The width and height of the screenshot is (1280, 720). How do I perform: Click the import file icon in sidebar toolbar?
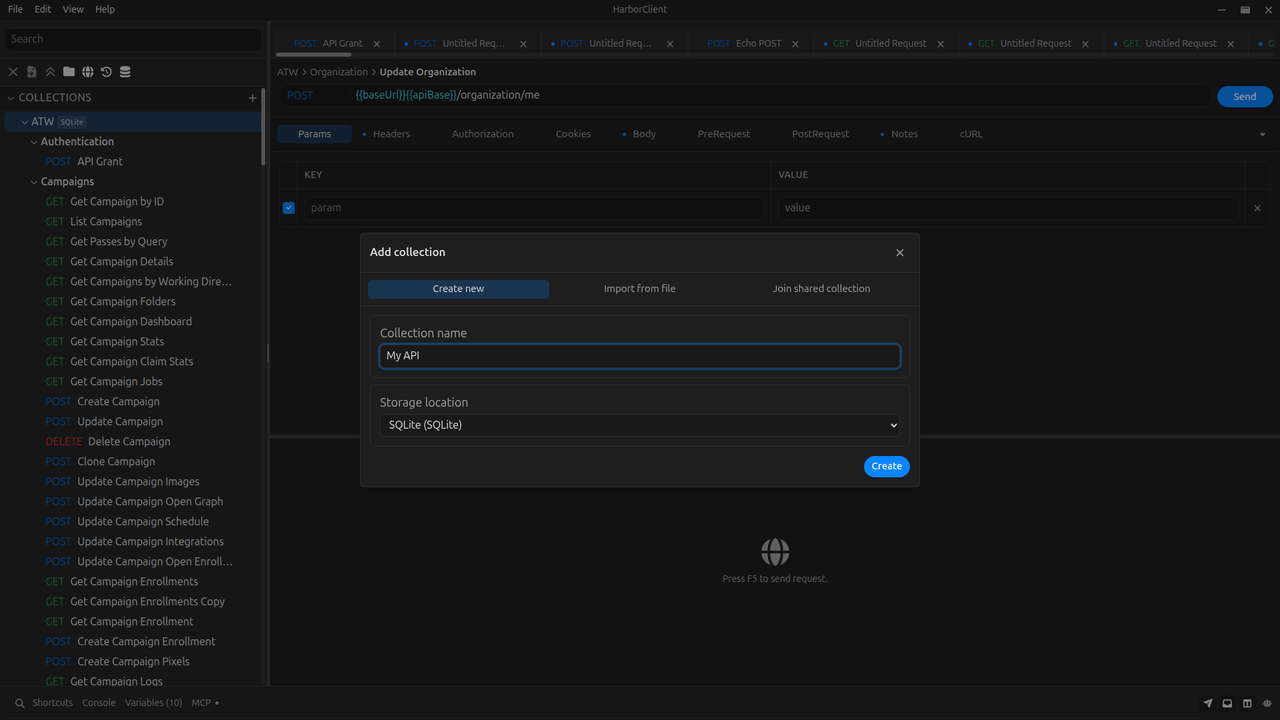click(31, 72)
